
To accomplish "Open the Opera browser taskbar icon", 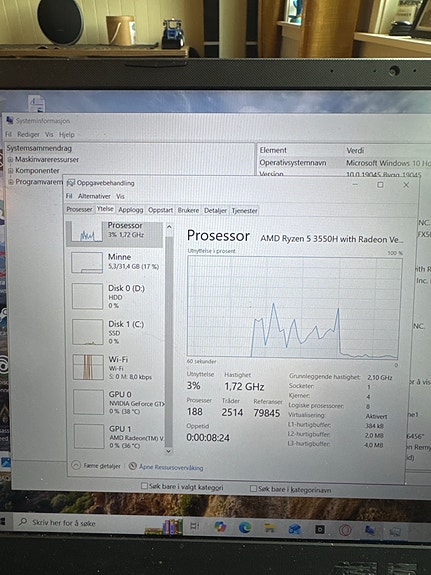I will [345, 530].
